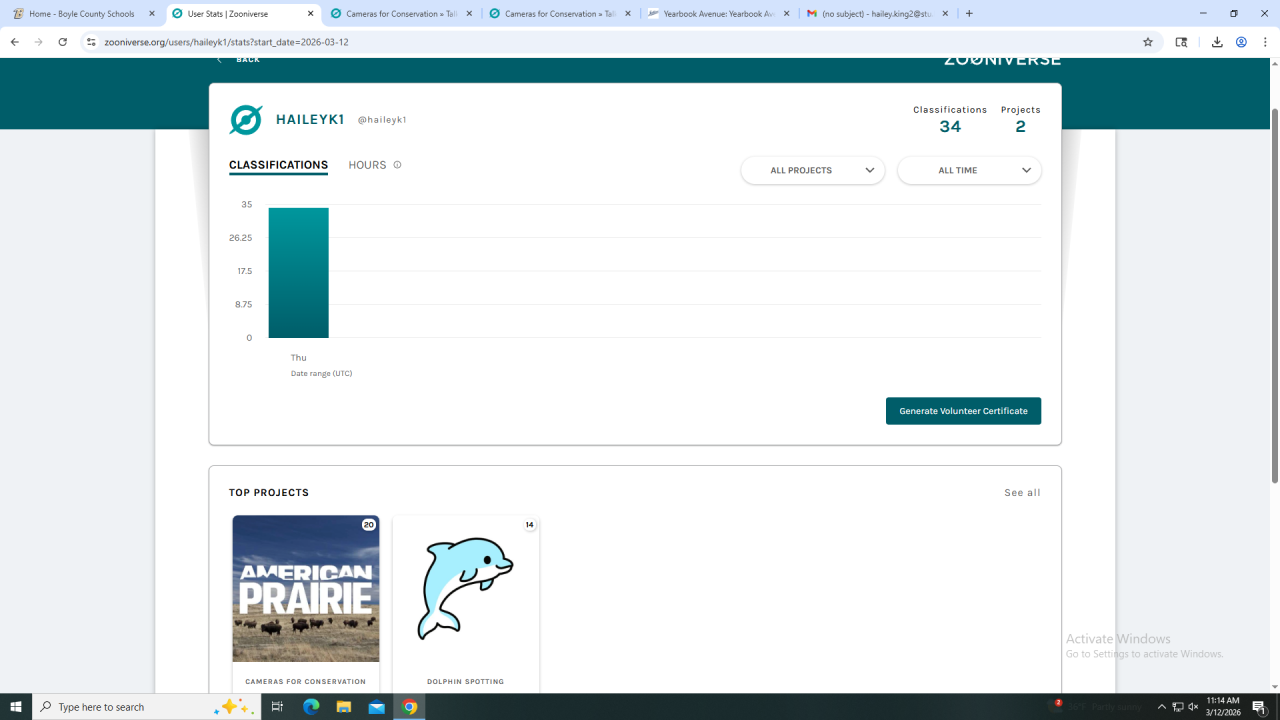Open the Chrome profile icon
The image size is (1280, 720).
tap(1241, 42)
